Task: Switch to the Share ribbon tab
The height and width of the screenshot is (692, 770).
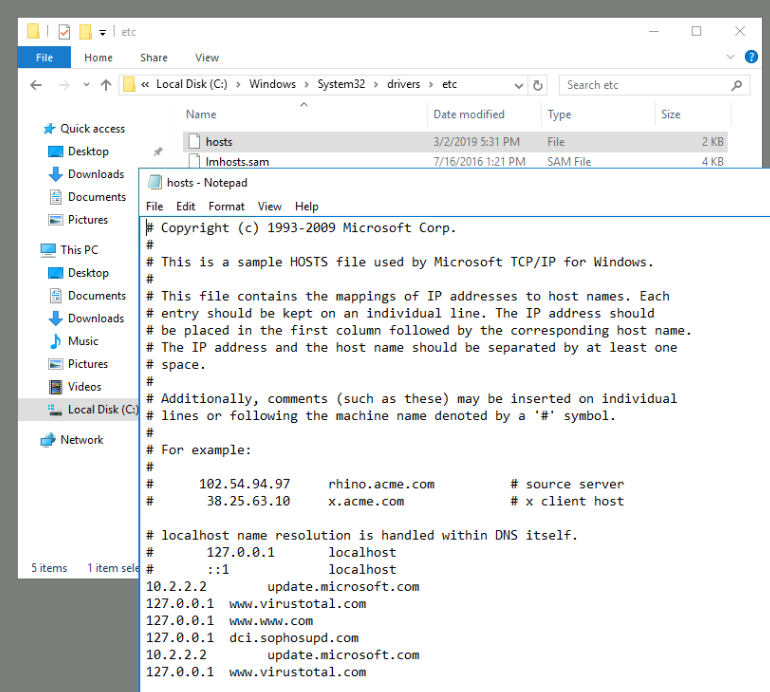Action: point(154,57)
